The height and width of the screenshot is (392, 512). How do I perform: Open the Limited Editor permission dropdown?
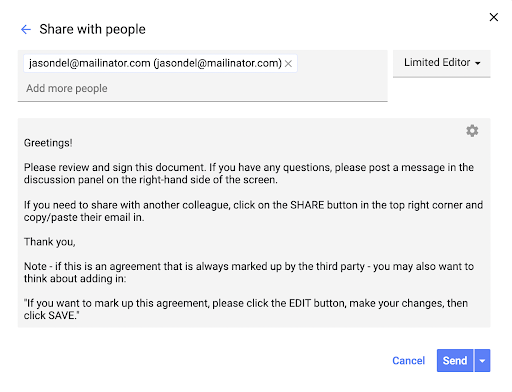pos(442,63)
